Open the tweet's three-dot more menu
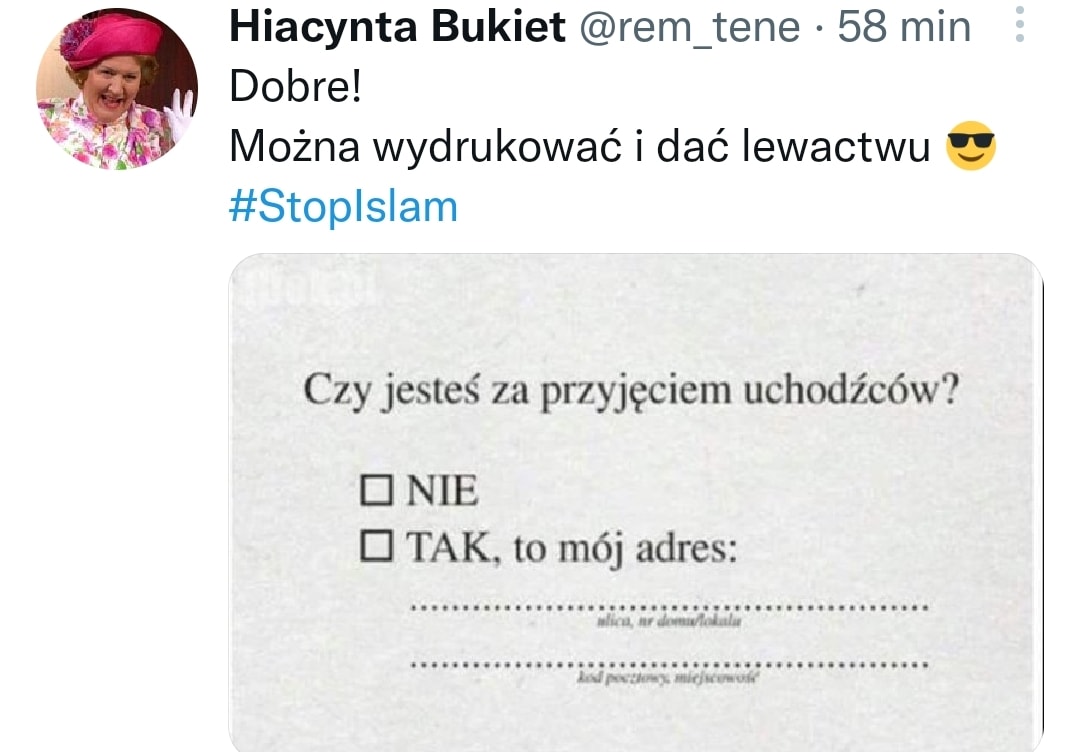1080x752 pixels. click(x=1020, y=25)
